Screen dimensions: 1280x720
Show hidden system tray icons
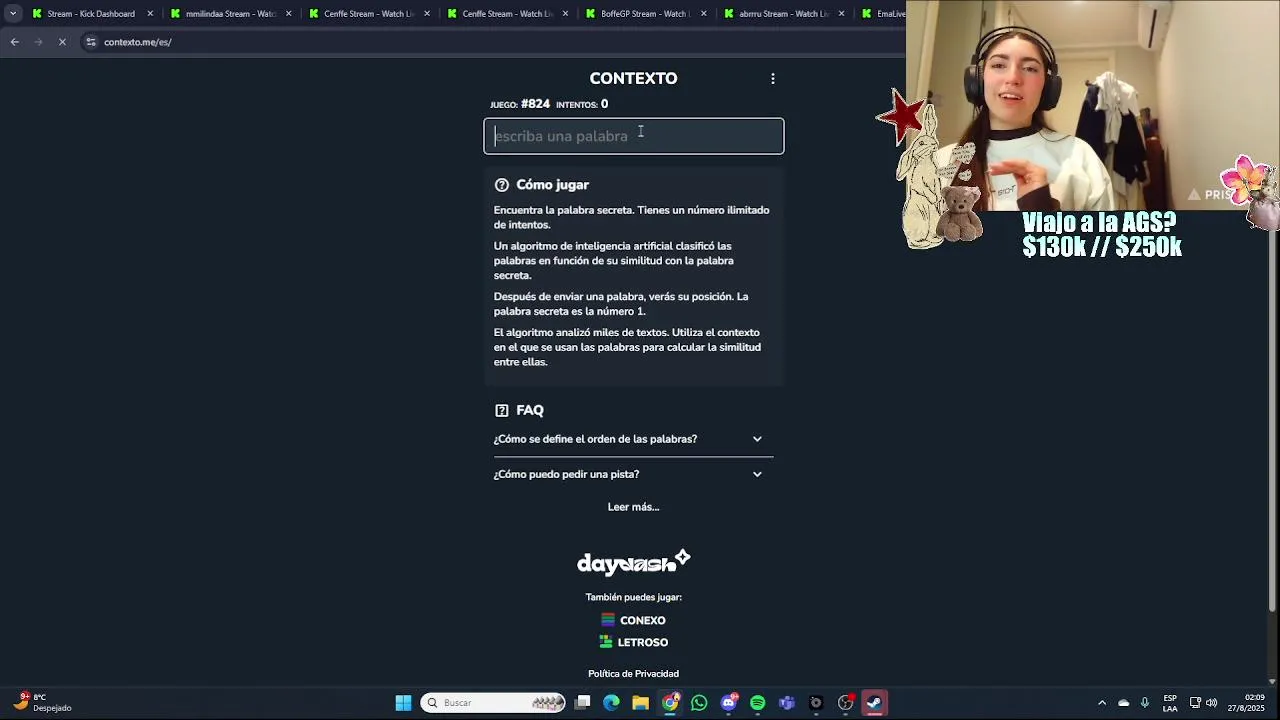tap(1102, 703)
